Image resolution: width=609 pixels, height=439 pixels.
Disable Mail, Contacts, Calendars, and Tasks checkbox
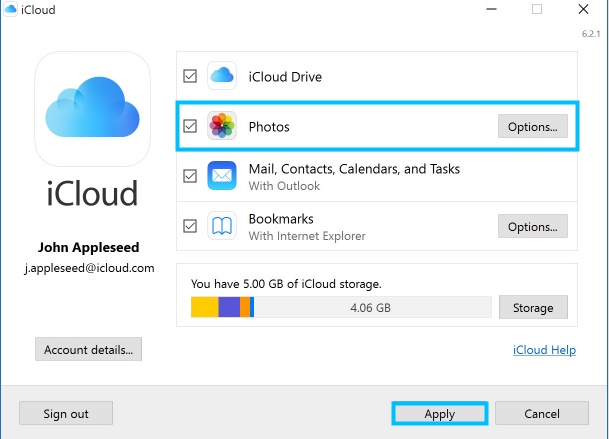[x=190, y=177]
